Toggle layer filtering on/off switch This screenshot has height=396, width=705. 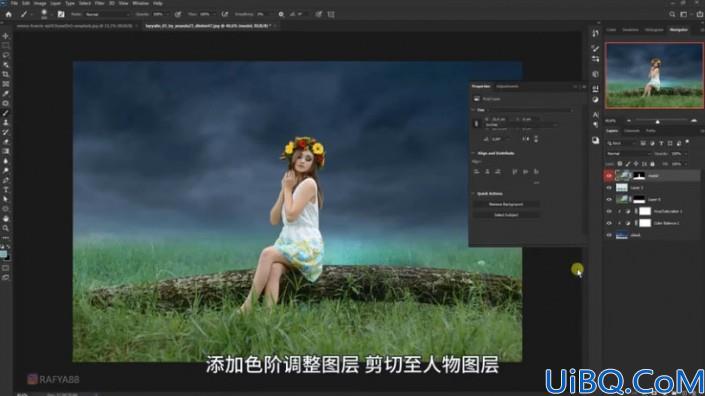pos(687,142)
